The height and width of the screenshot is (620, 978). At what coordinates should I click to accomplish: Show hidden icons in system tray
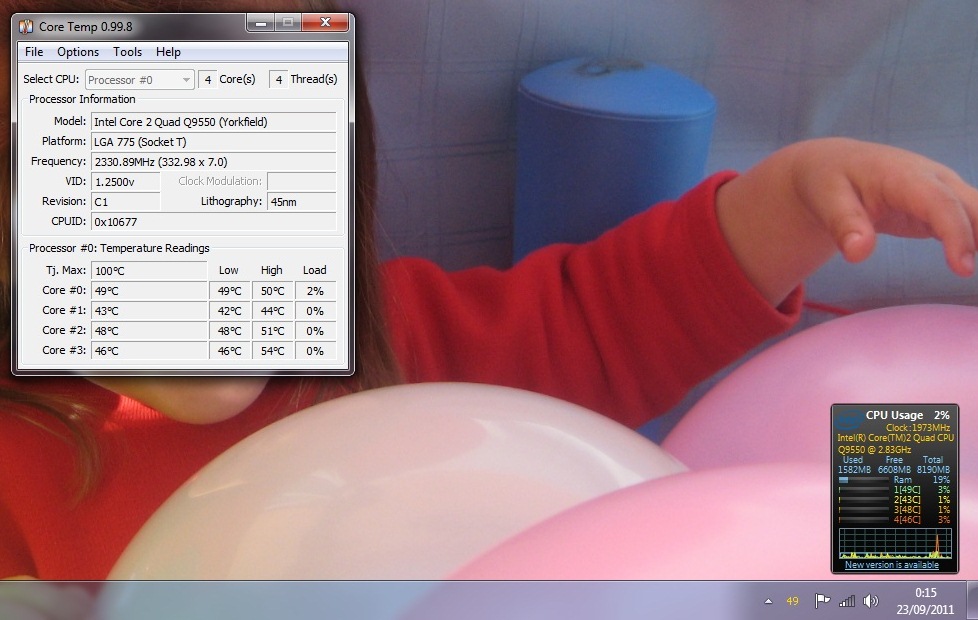768,601
